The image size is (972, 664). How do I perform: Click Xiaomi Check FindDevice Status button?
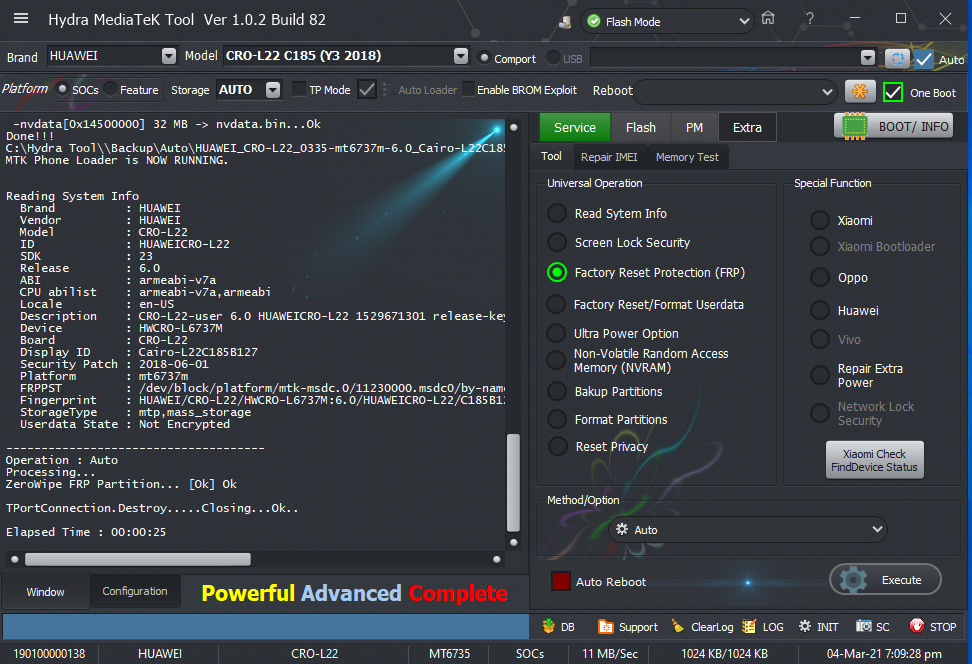[x=874, y=460]
